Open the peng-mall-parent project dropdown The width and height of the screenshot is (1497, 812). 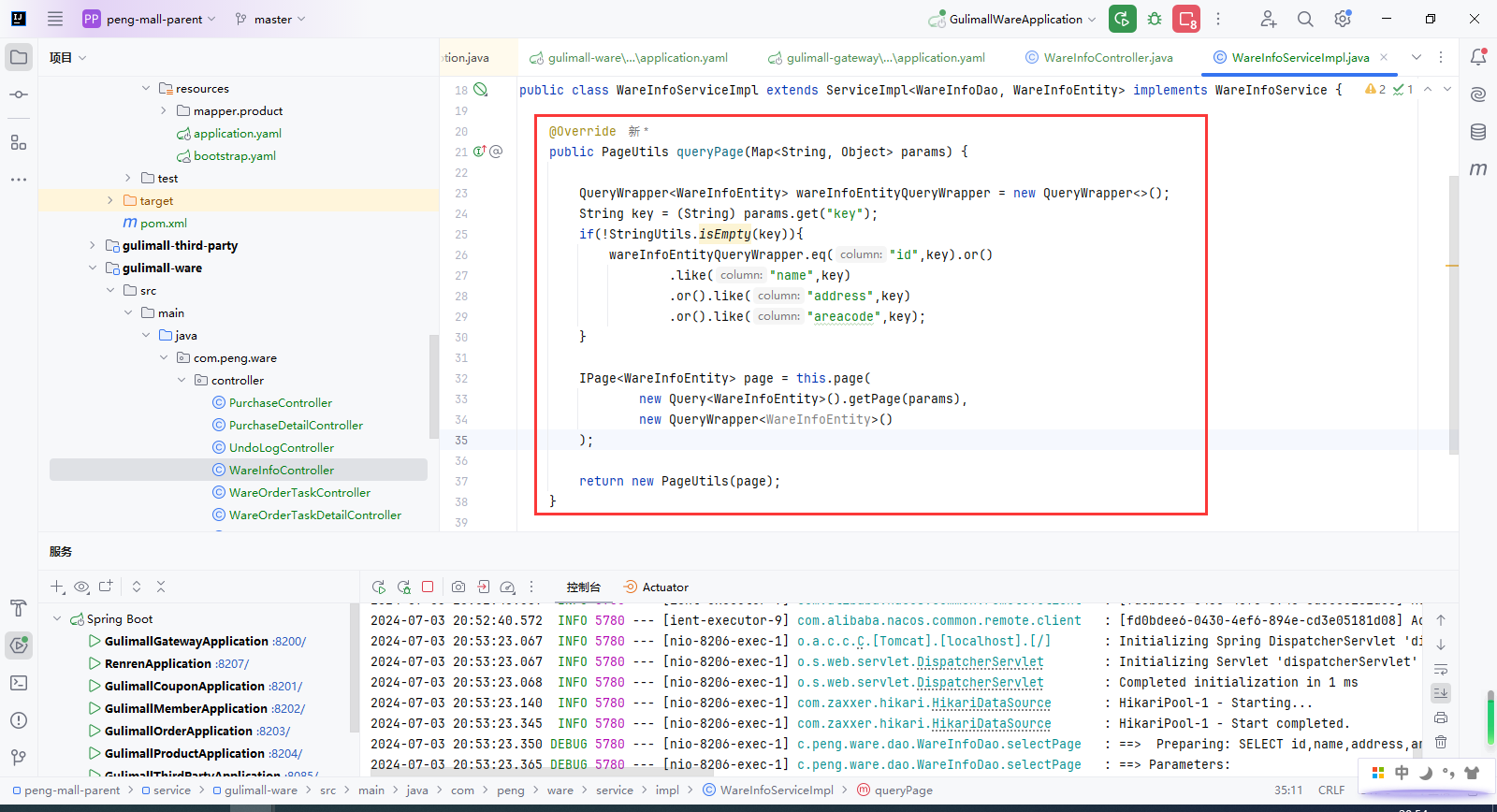(x=150, y=19)
